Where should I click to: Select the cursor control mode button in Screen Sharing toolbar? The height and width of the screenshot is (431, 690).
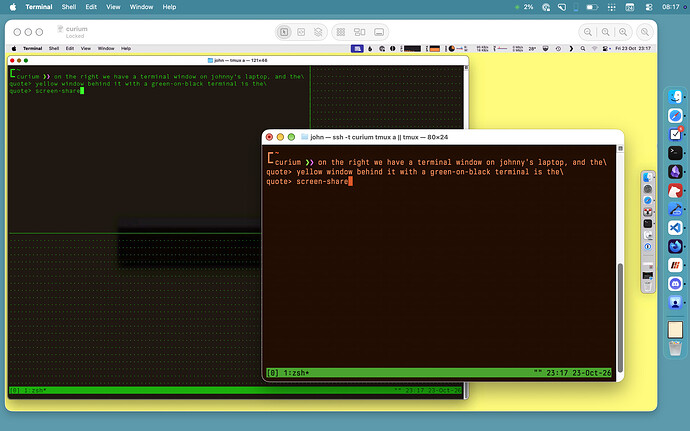coord(284,32)
